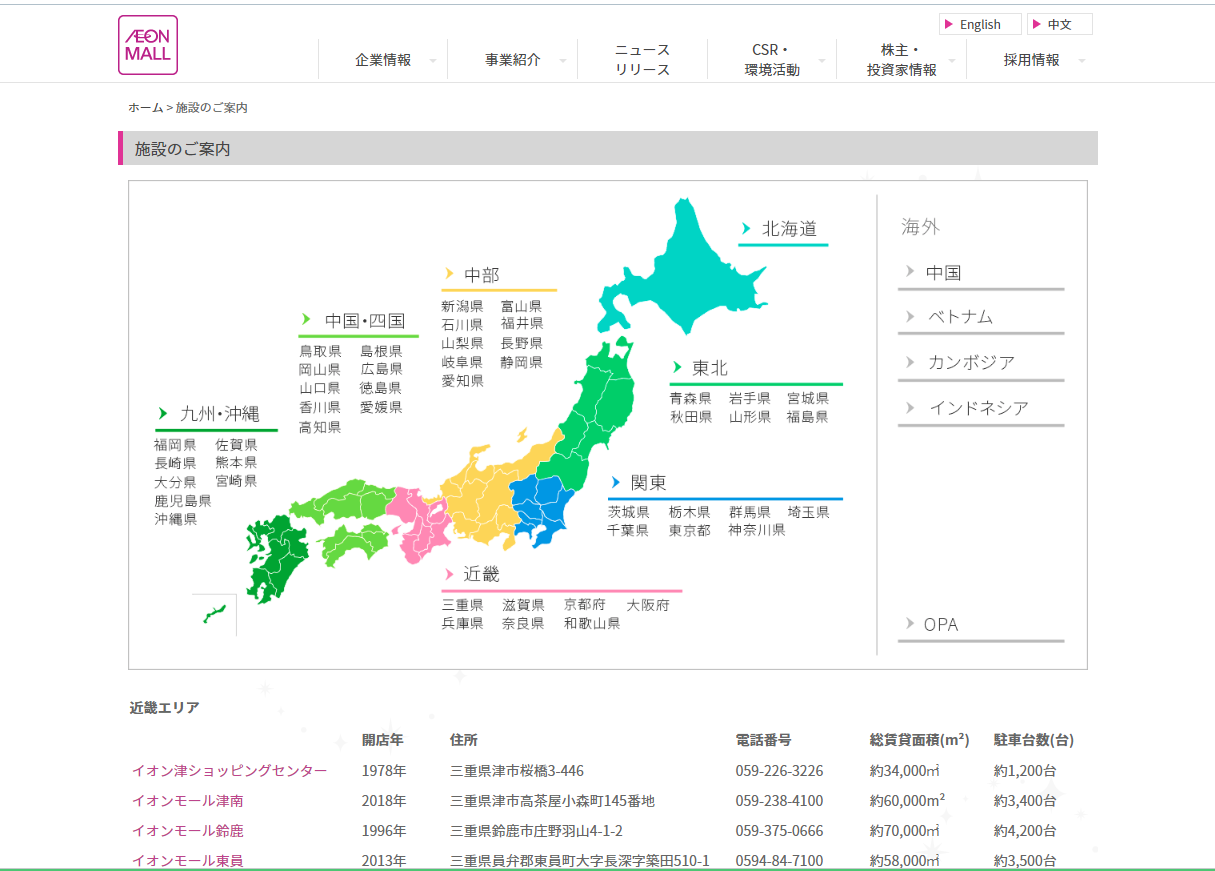This screenshot has height=871, width=1215.
Task: Switch language to English
Action: point(980,24)
